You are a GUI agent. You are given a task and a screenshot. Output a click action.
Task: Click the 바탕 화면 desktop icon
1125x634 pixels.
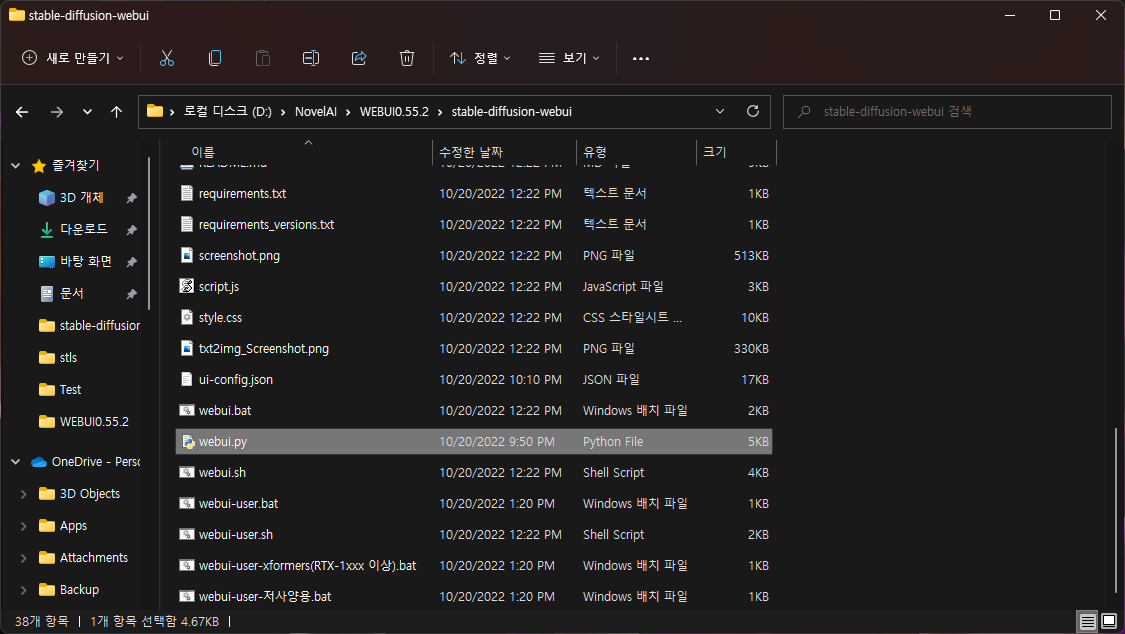coord(47,262)
